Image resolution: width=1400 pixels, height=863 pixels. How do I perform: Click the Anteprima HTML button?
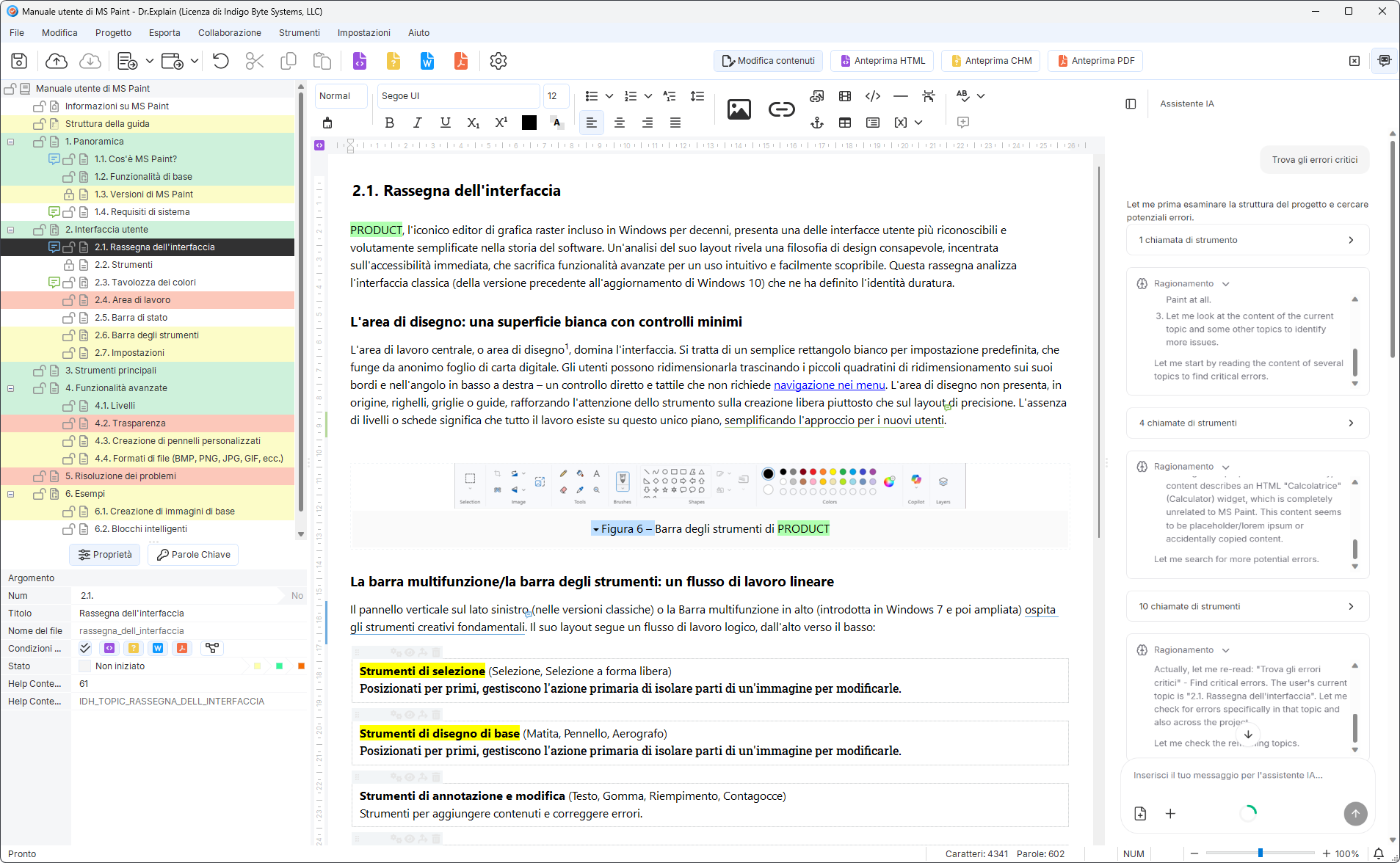click(x=882, y=61)
